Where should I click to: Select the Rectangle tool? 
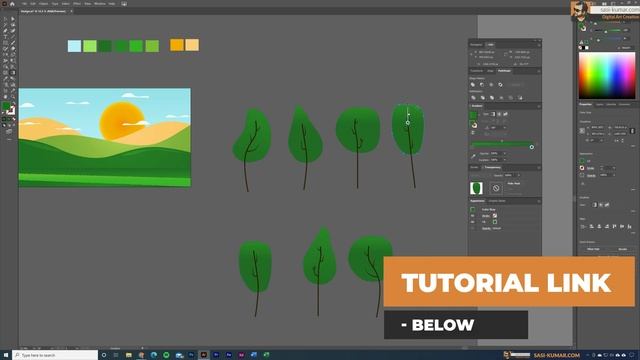click(x=5, y=43)
